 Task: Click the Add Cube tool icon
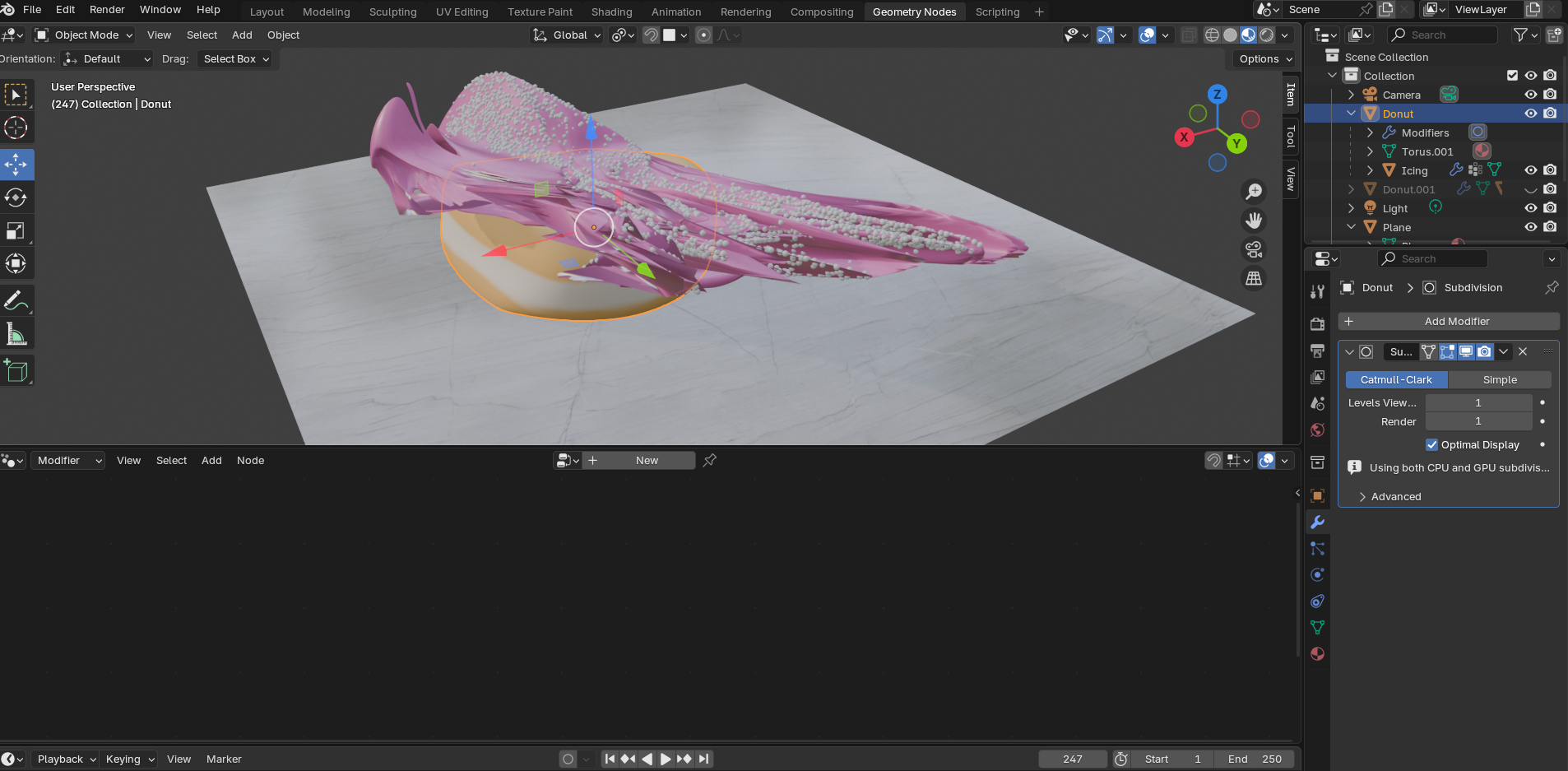[x=16, y=371]
